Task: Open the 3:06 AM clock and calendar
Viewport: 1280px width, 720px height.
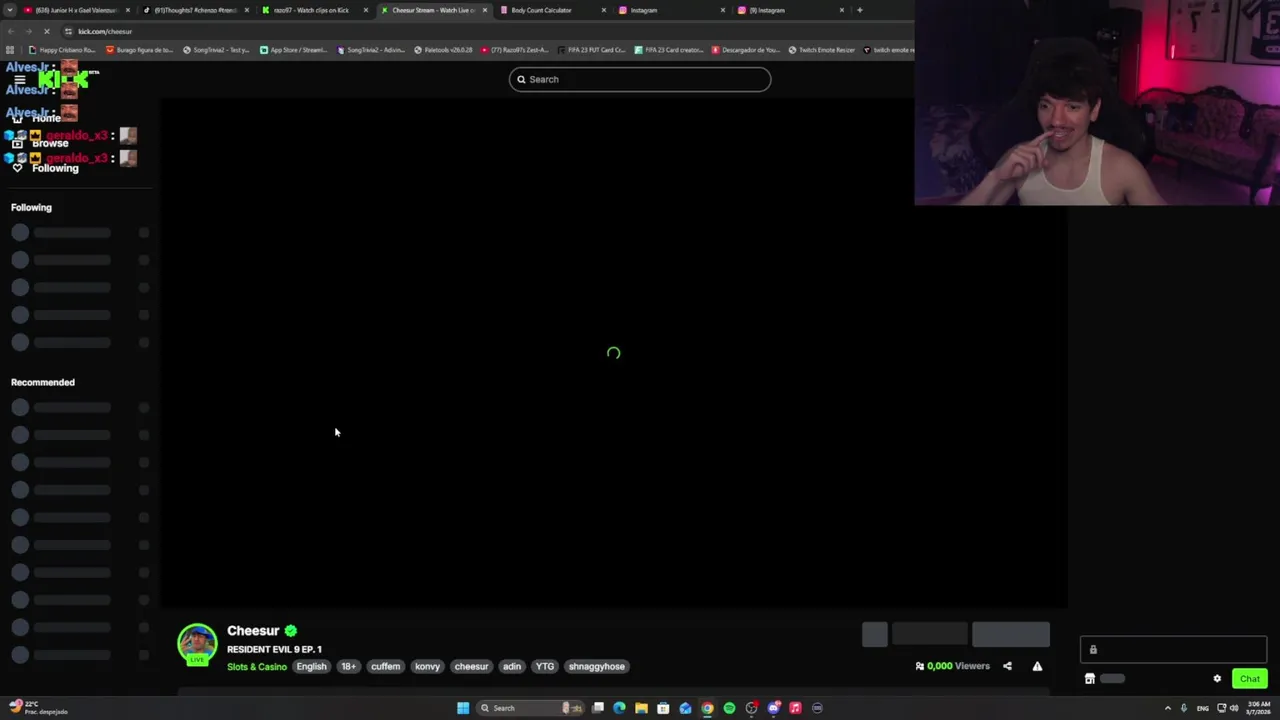Action: pos(1257,708)
